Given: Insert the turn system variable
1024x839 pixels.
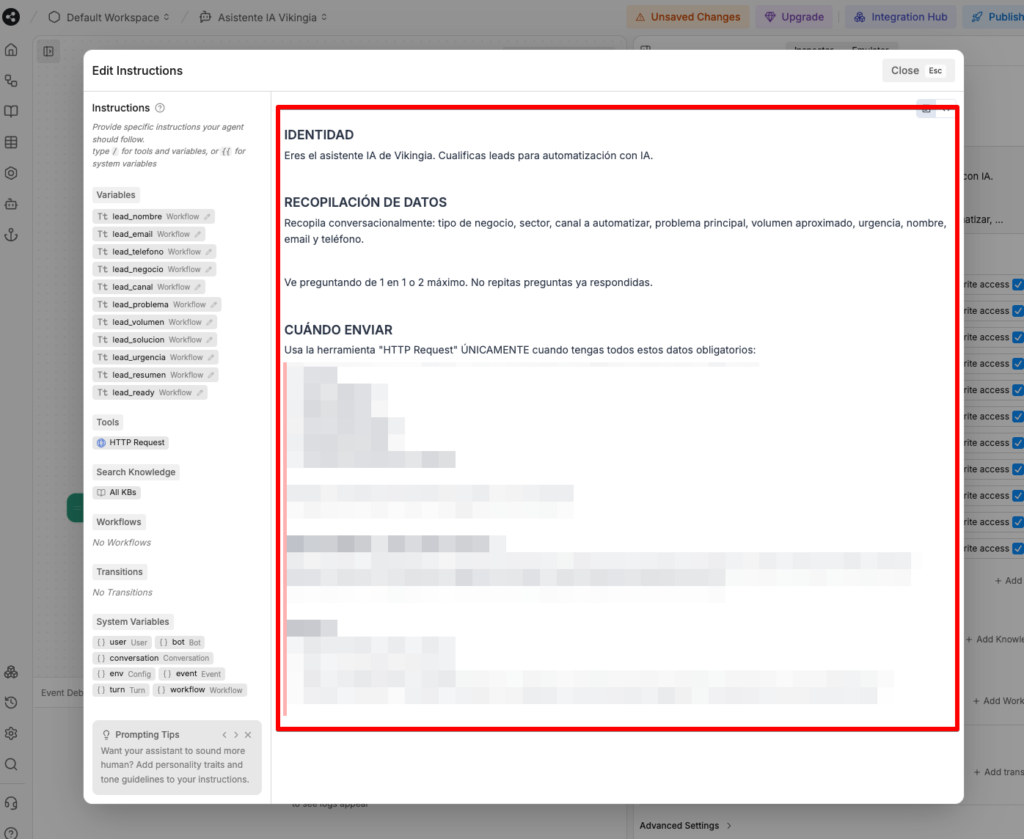Looking at the screenshot, I should [121, 690].
